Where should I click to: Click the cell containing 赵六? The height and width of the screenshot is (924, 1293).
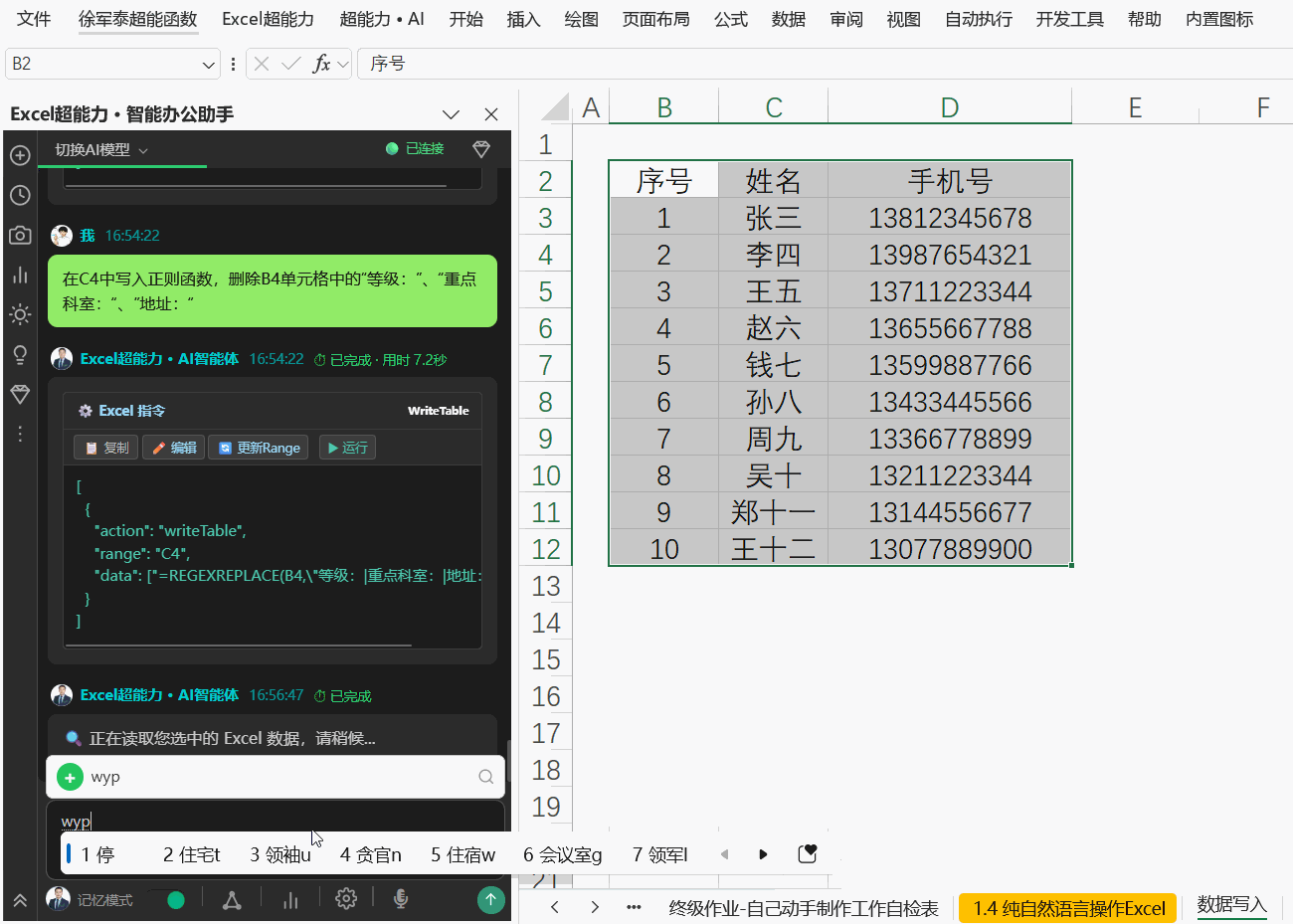[x=773, y=328]
